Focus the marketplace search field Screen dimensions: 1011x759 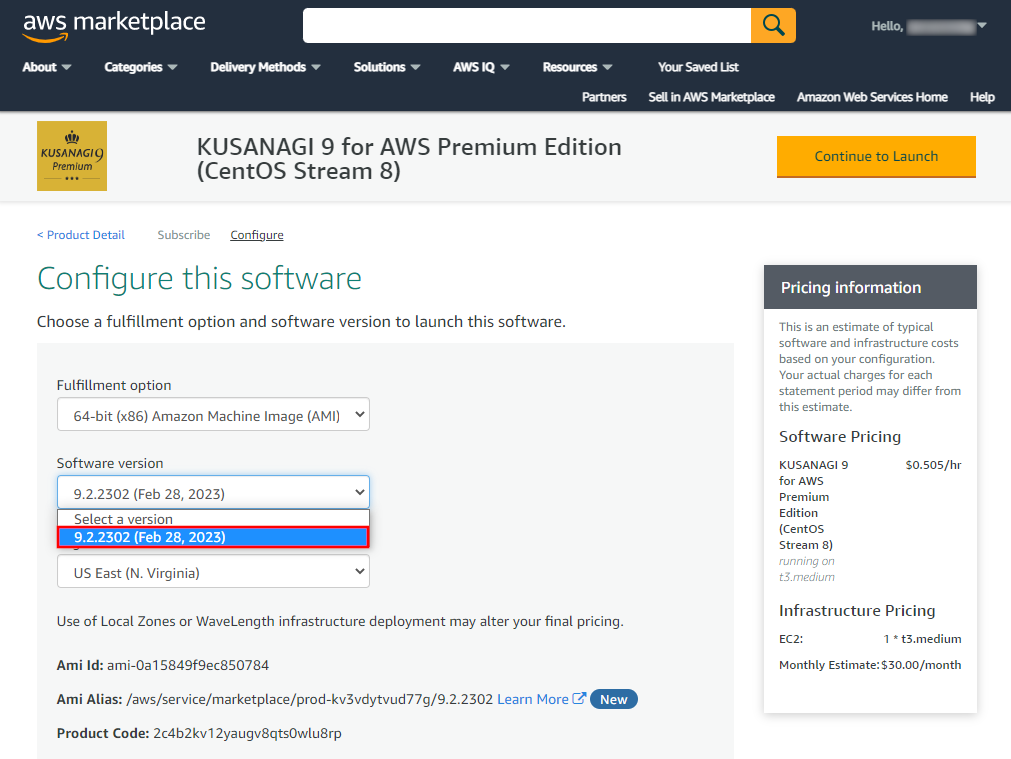pyautogui.click(x=527, y=26)
